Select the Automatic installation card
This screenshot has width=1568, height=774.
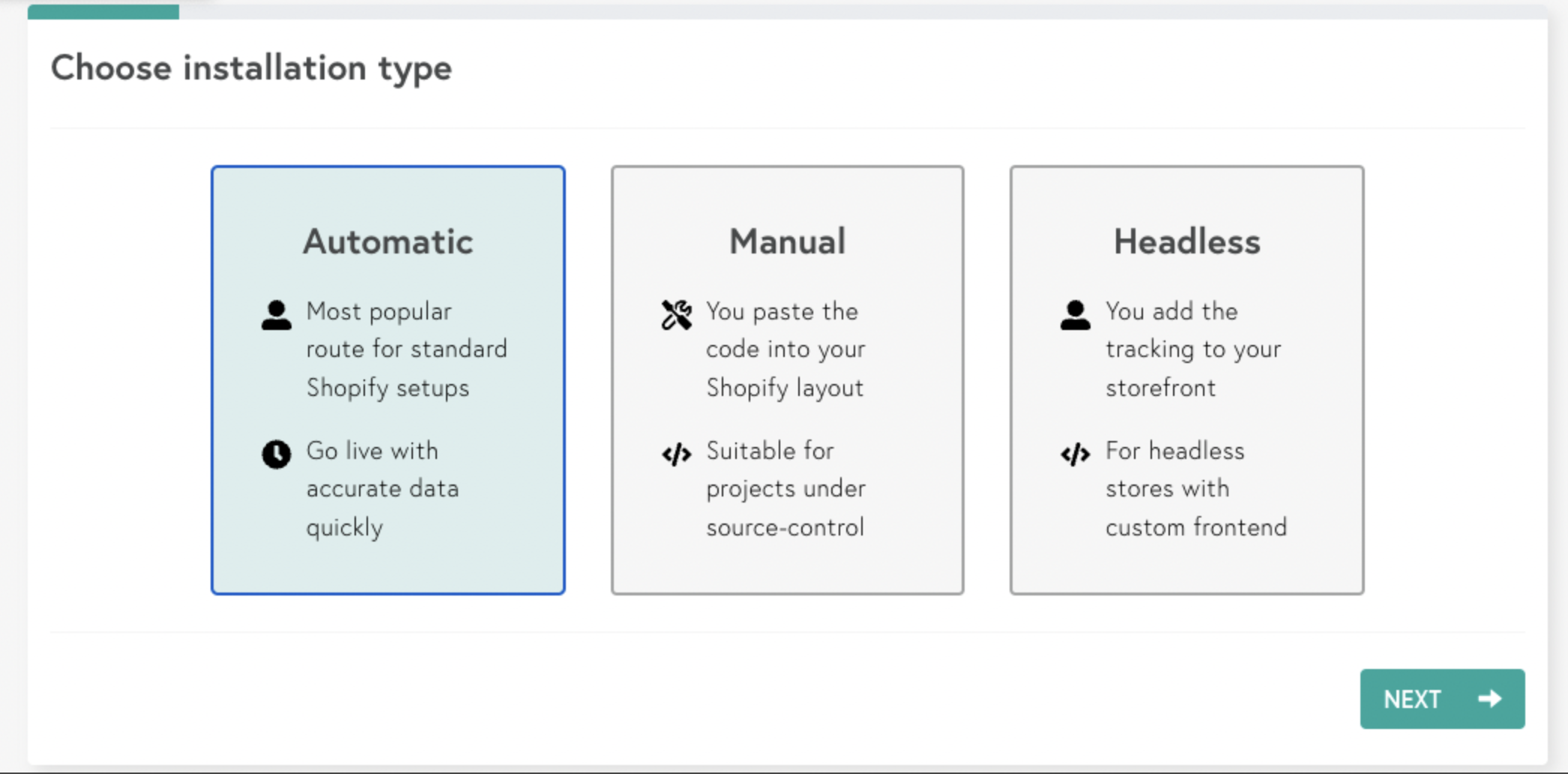388,380
